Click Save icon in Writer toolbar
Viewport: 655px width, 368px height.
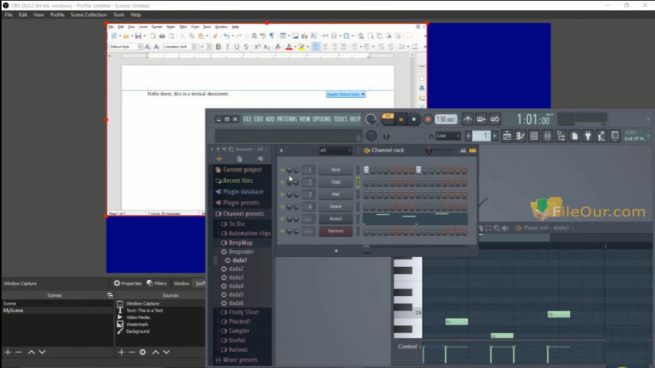[x=138, y=36]
